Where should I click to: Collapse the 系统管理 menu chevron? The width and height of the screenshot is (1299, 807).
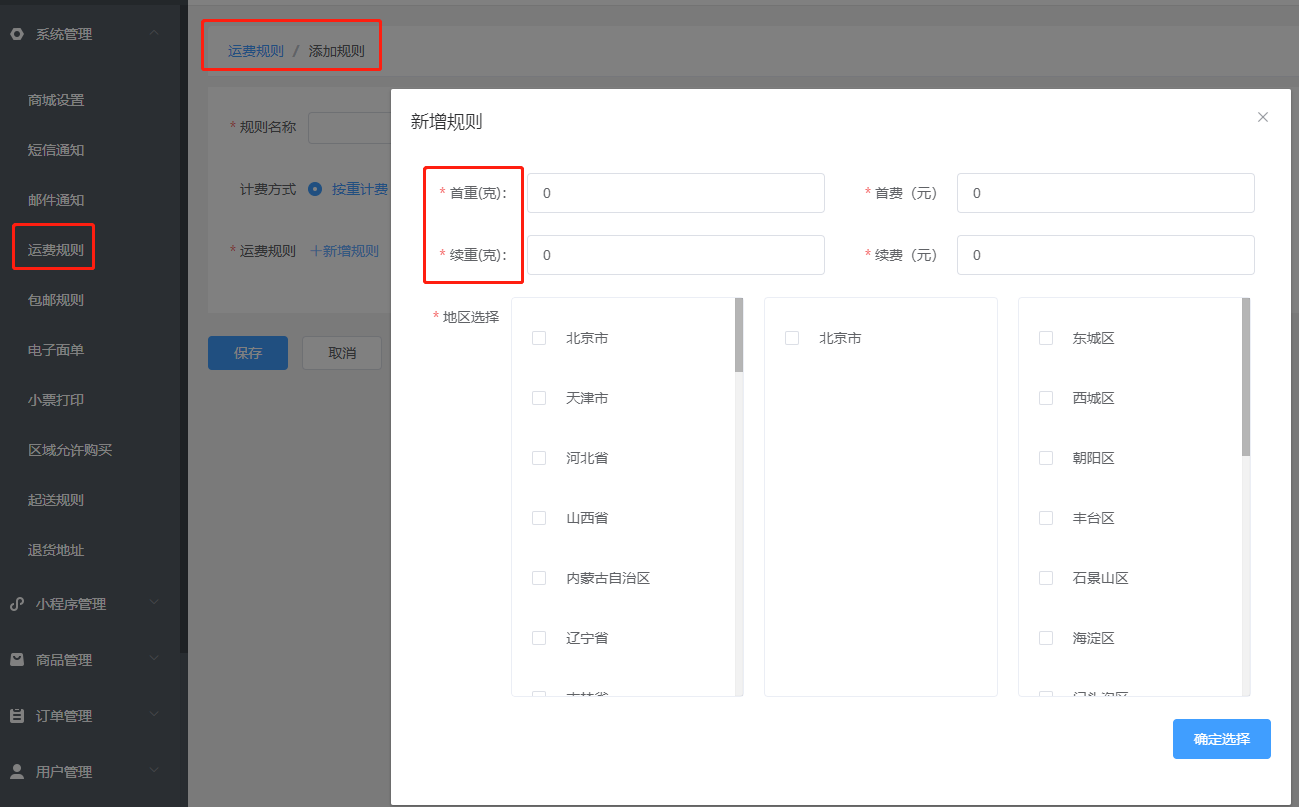pyautogui.click(x=153, y=34)
